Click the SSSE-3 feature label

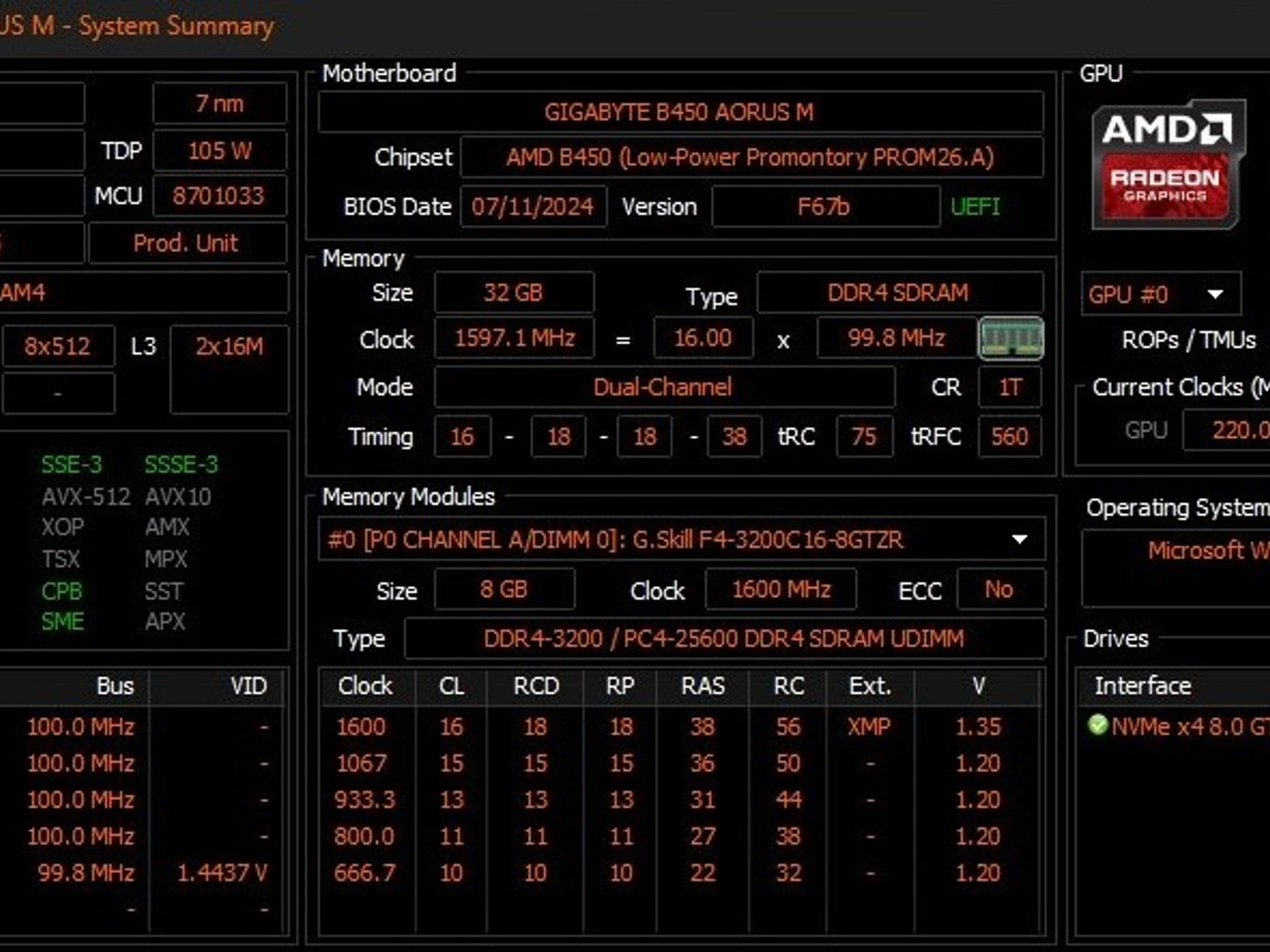point(181,465)
